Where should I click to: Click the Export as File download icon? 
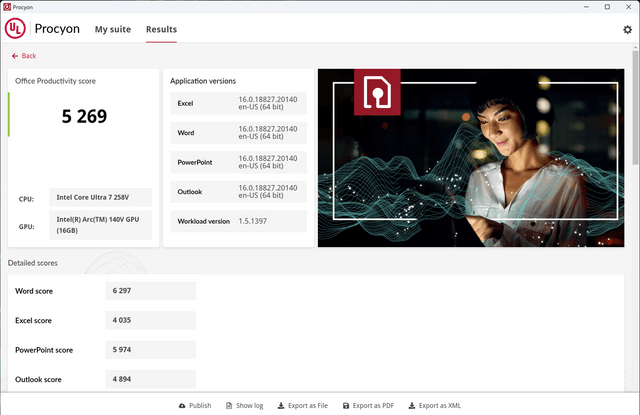tap(281, 406)
